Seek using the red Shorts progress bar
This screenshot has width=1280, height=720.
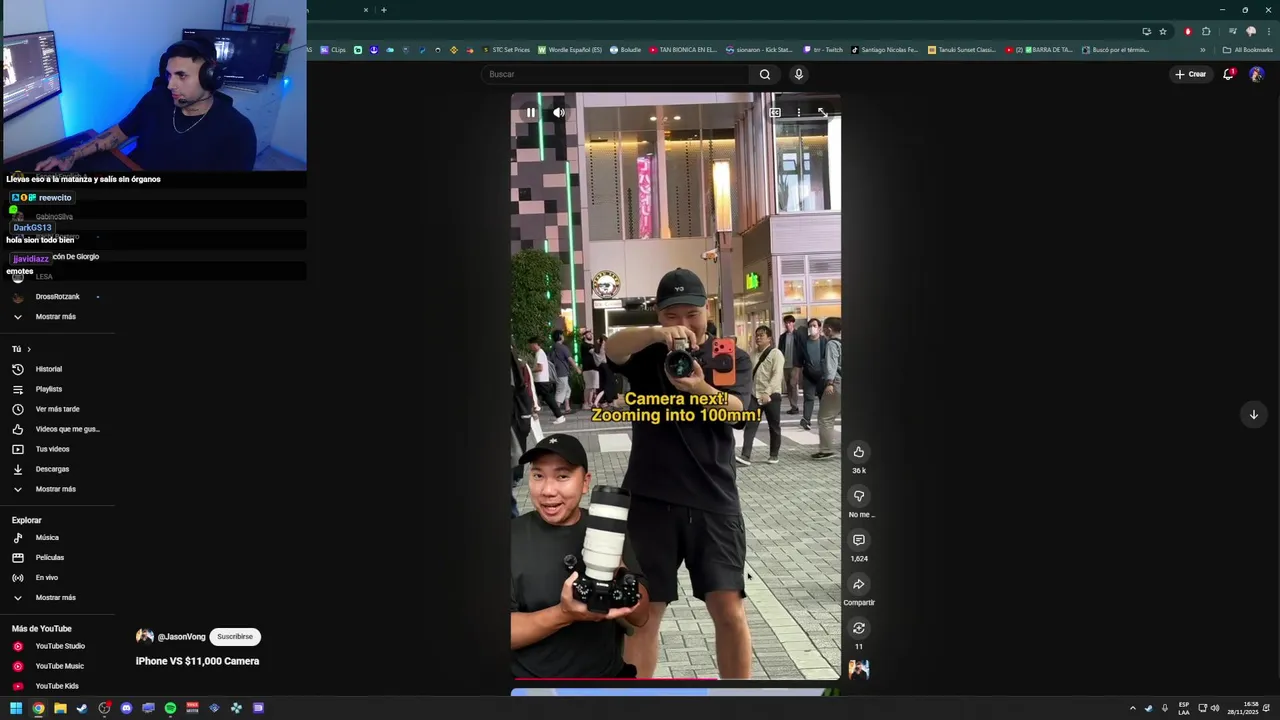(x=675, y=679)
